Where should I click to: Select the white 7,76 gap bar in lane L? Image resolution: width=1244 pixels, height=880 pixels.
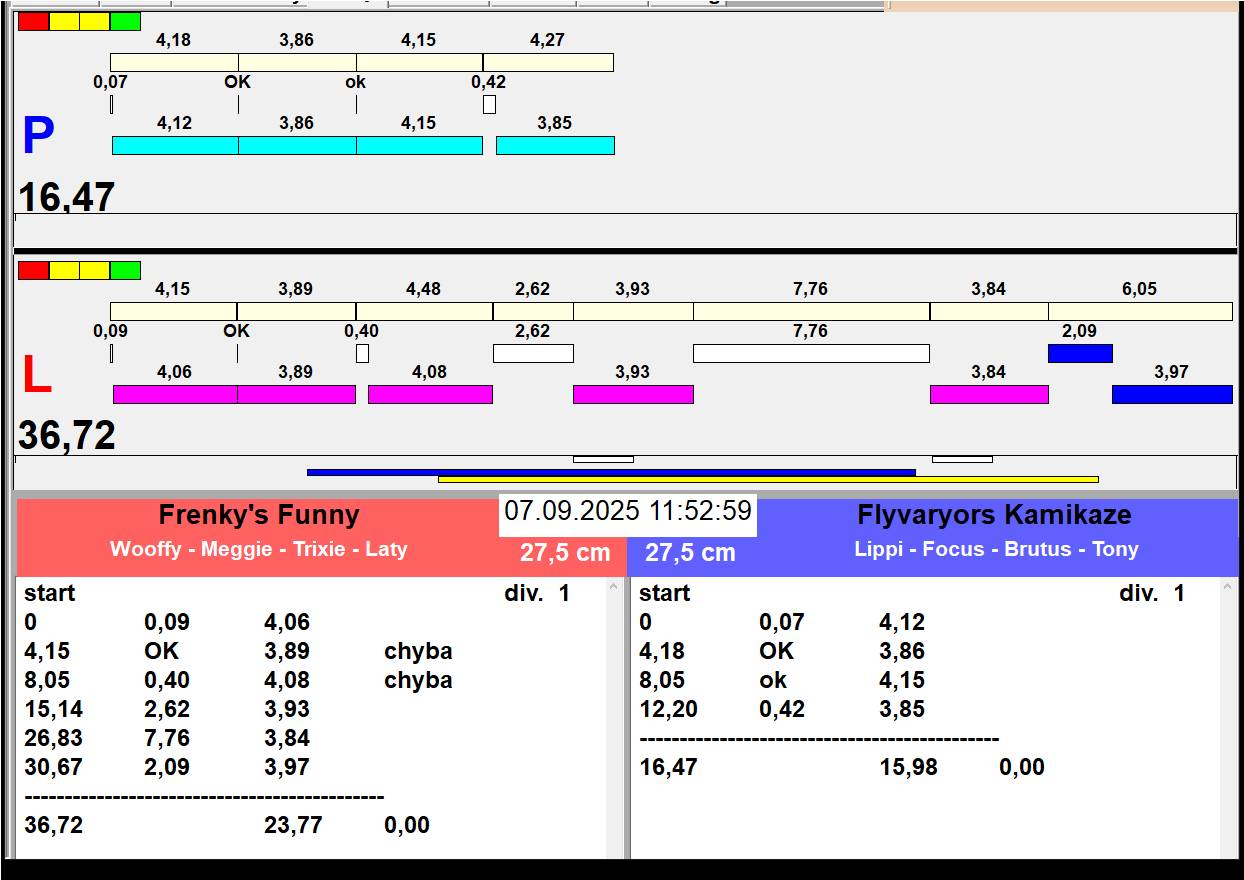810,353
